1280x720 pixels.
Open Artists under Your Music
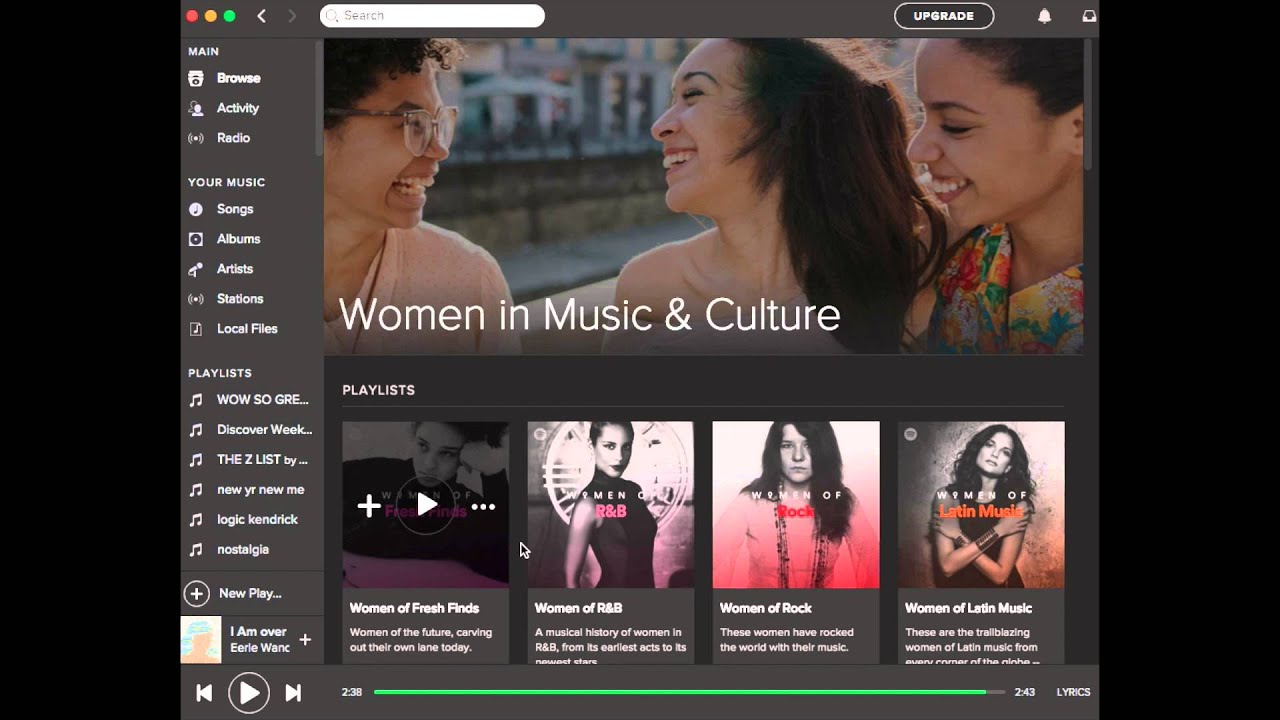tap(235, 269)
